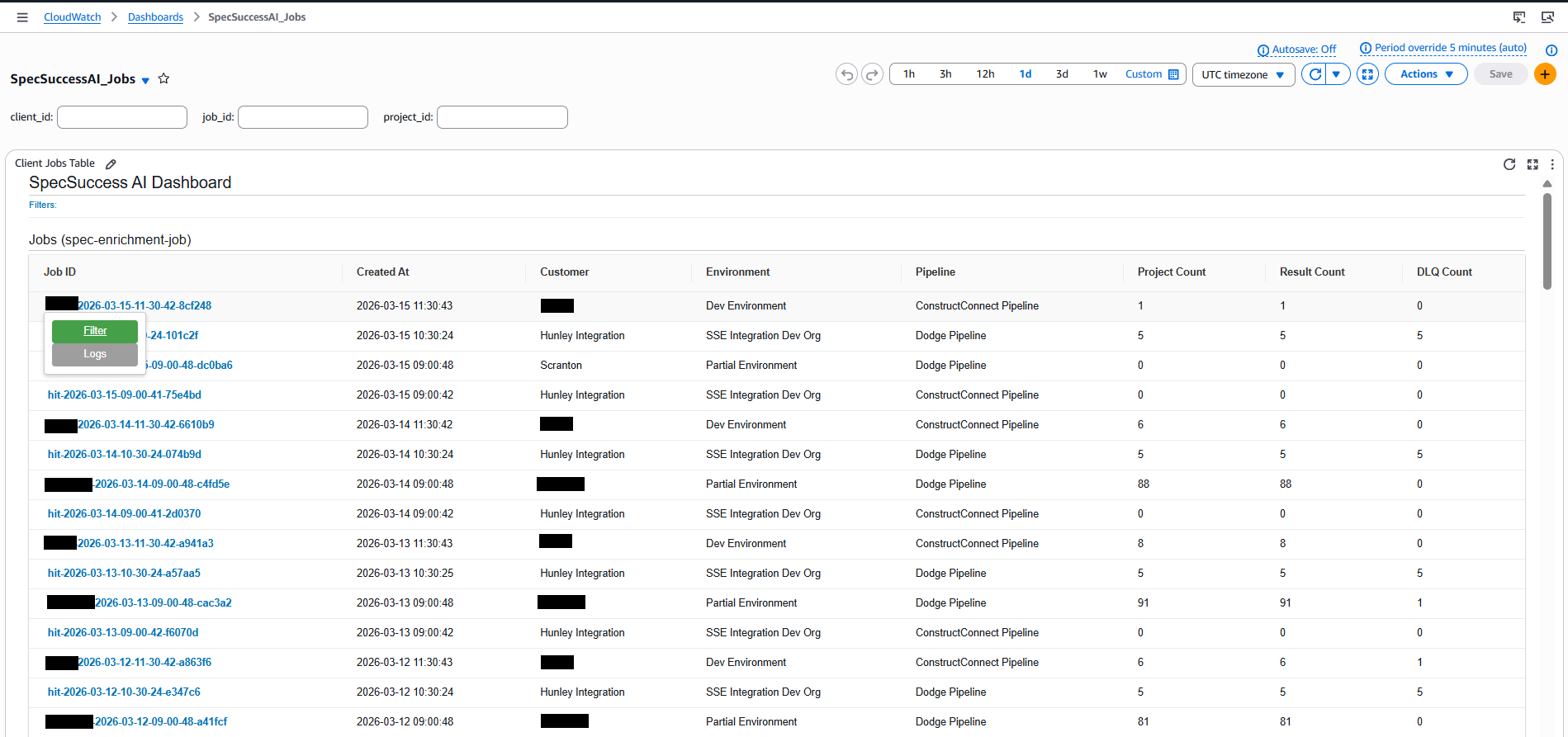Add a widget with the plus button

1545,74
